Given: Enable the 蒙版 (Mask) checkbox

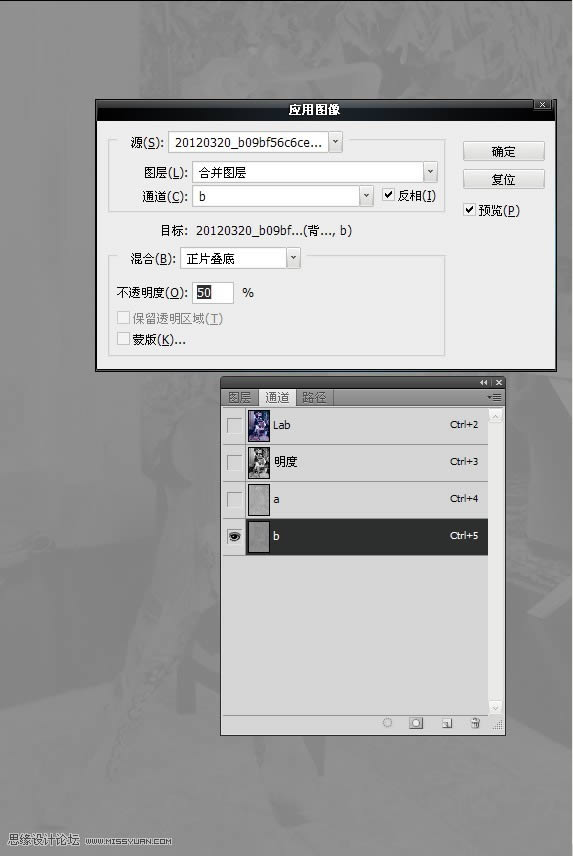Looking at the screenshot, I should pyautogui.click(x=123, y=339).
